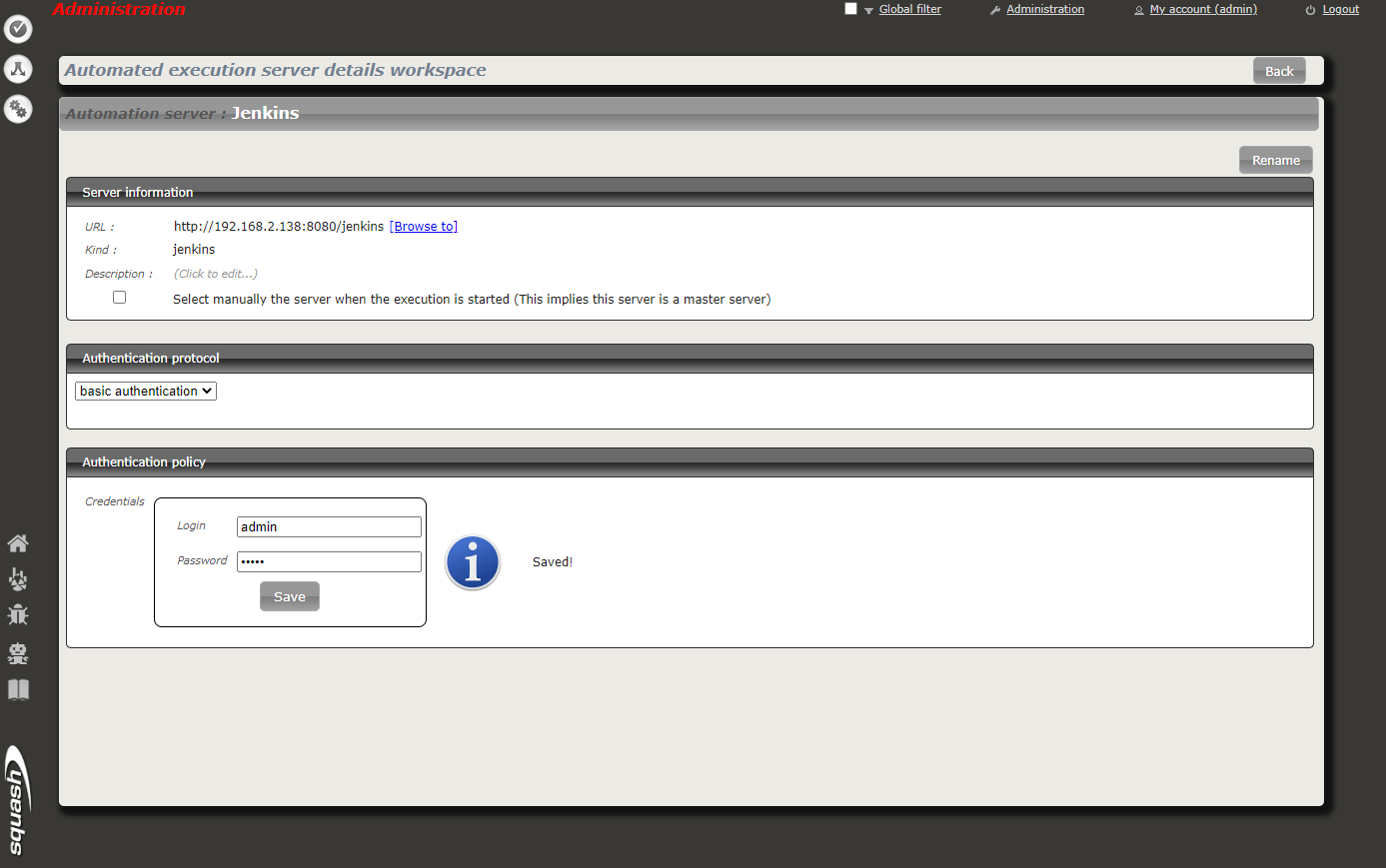Open Administration via the double-gear sidebar icon
The width and height of the screenshot is (1386, 868).
pyautogui.click(x=18, y=109)
